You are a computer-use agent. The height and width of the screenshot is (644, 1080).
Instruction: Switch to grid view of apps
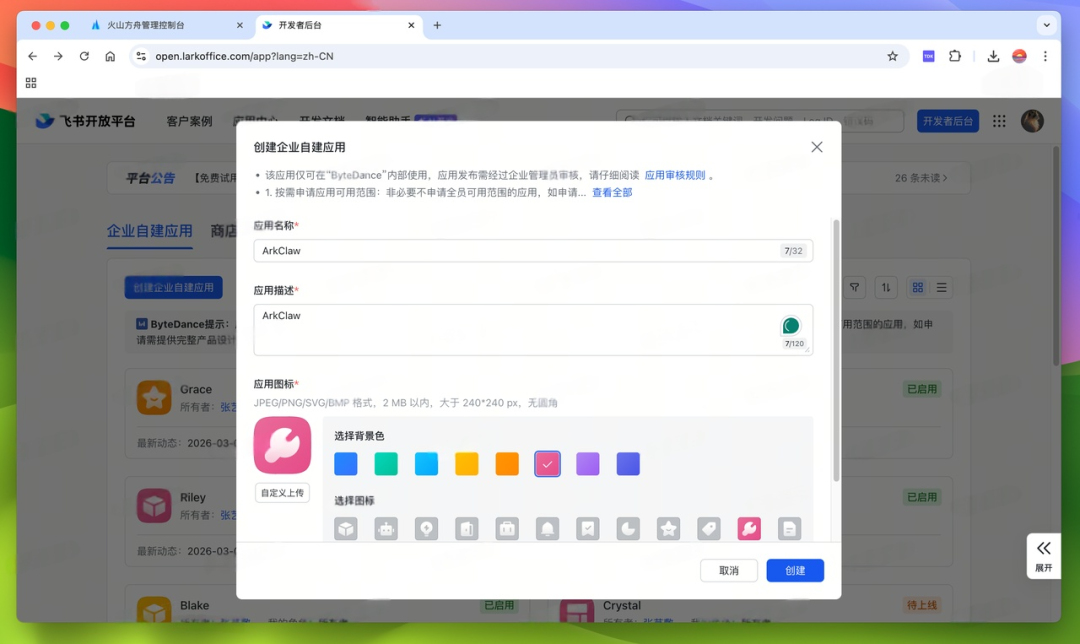[x=917, y=287]
